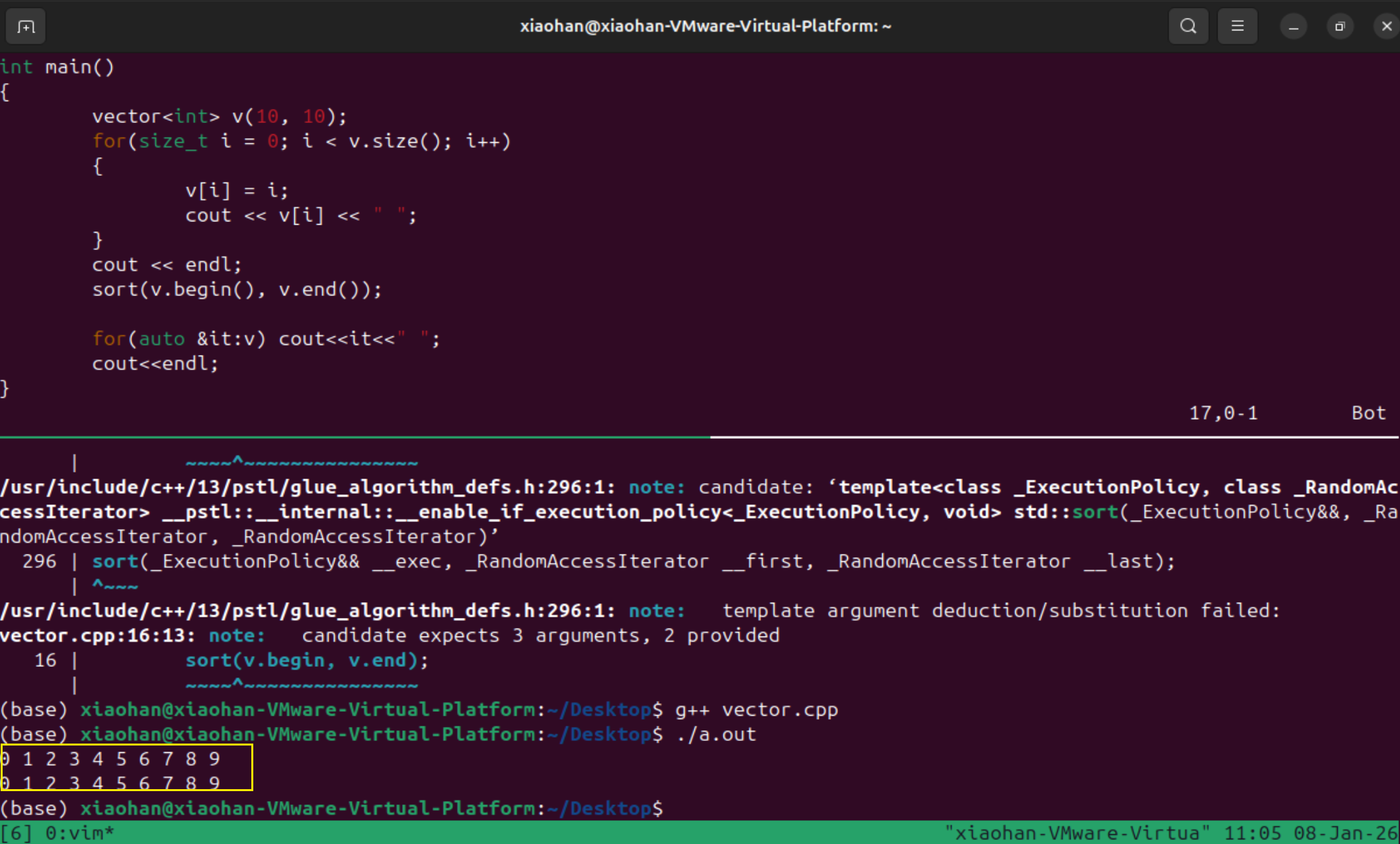
Task: Click the date and time in tmux status bar
Action: coord(1309,833)
